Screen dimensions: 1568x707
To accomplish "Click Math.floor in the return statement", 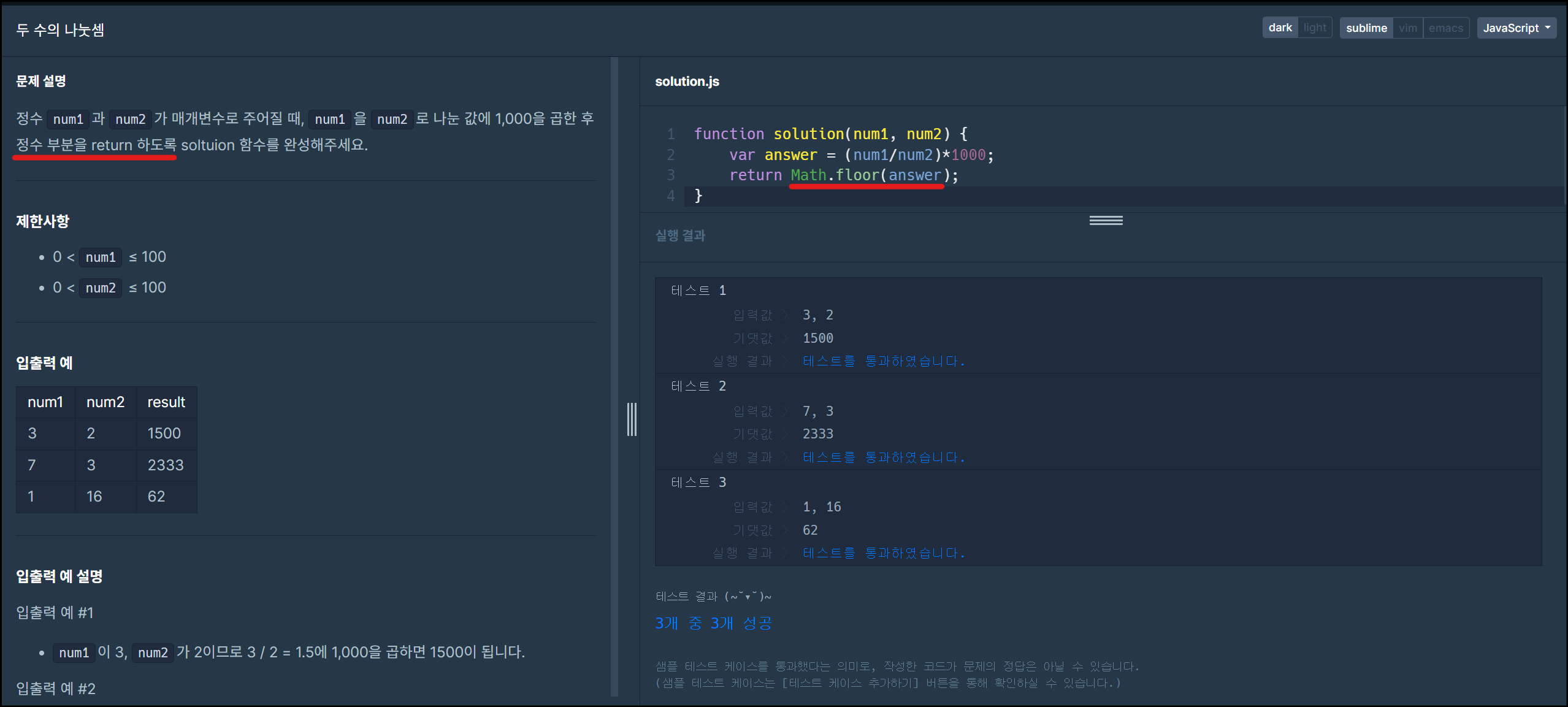I will tap(834, 175).
